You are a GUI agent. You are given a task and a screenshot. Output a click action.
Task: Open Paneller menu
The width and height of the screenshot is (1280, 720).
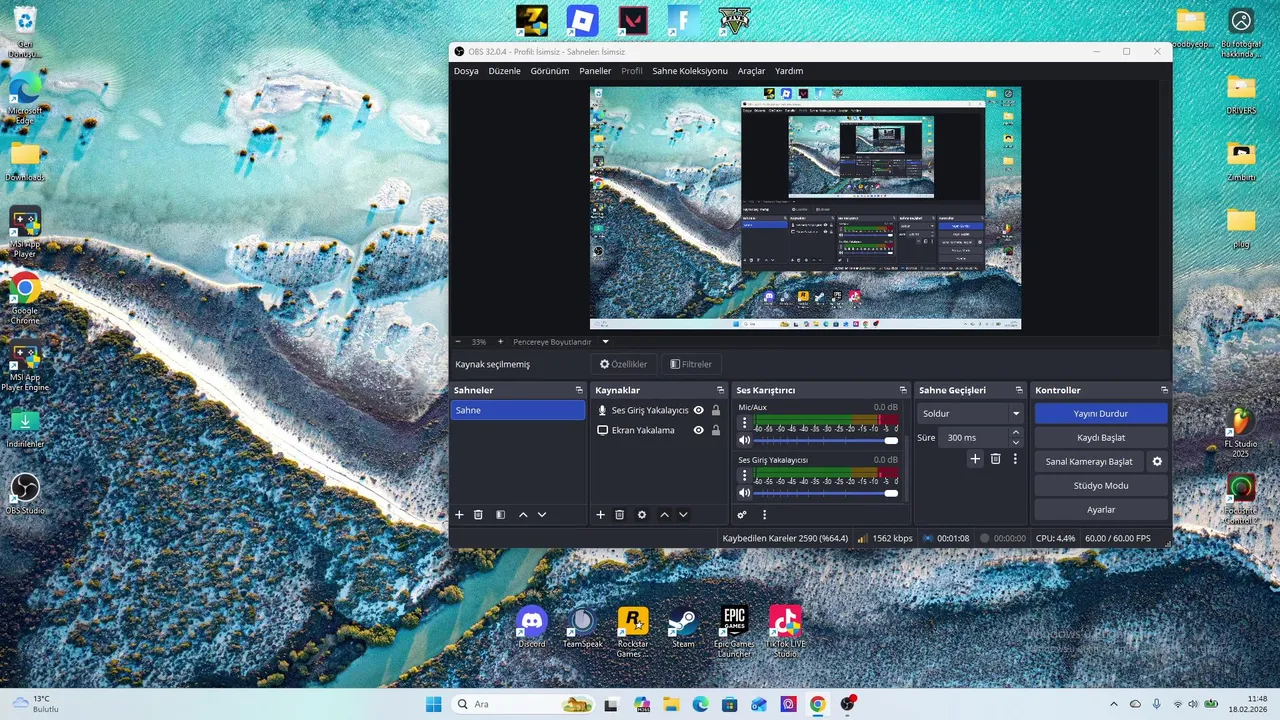(x=595, y=71)
